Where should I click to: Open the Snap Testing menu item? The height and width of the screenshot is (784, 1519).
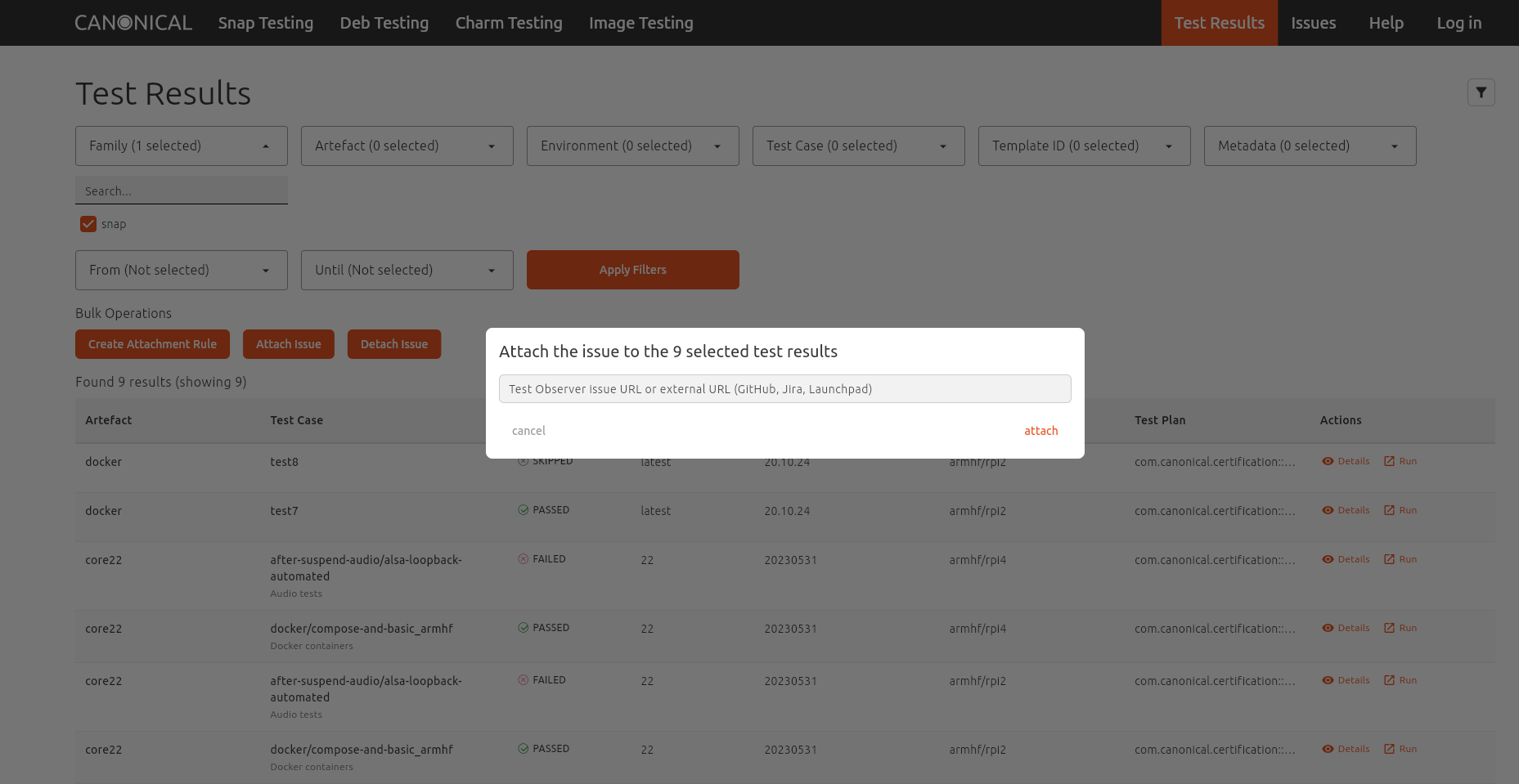click(x=265, y=23)
